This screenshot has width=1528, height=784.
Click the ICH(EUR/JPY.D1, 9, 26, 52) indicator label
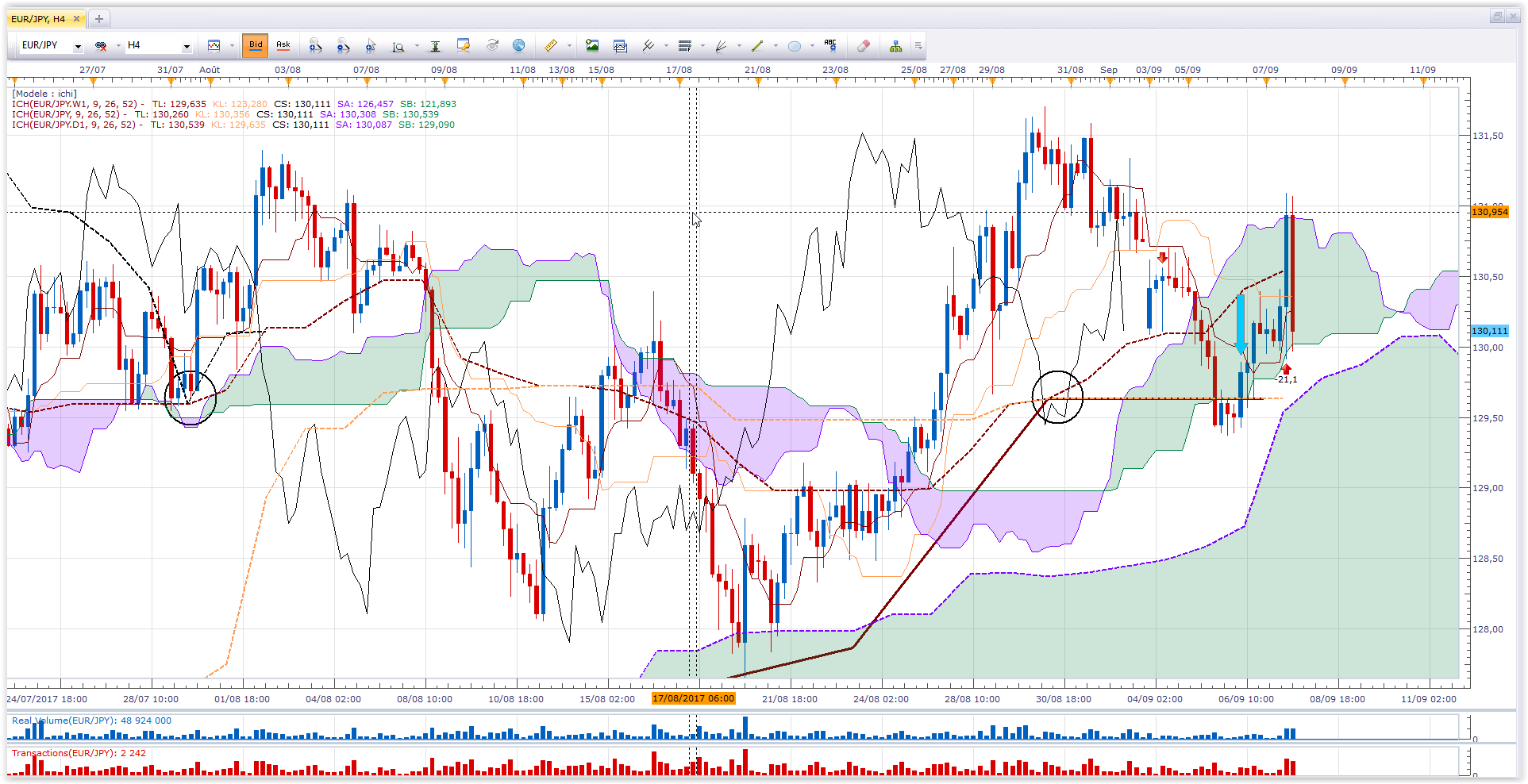tap(75, 125)
